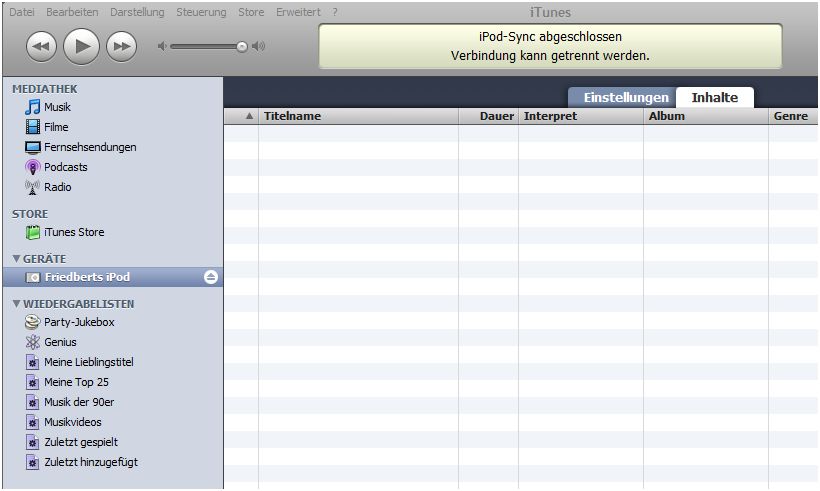Open the Musik library

(57, 107)
